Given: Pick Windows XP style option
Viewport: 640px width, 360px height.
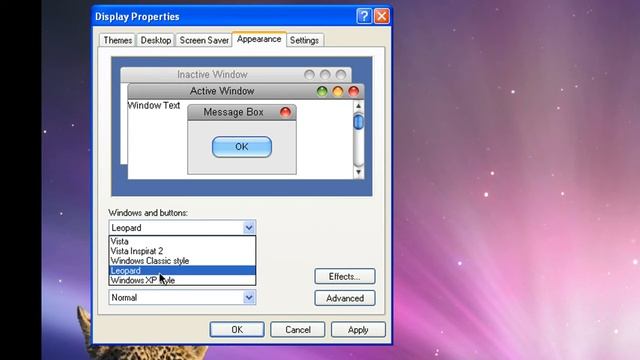Looking at the screenshot, I should (x=182, y=280).
